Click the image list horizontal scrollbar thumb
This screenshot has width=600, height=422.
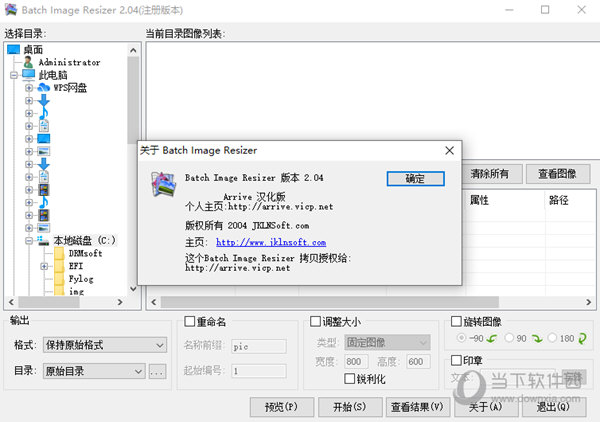[x=329, y=302]
